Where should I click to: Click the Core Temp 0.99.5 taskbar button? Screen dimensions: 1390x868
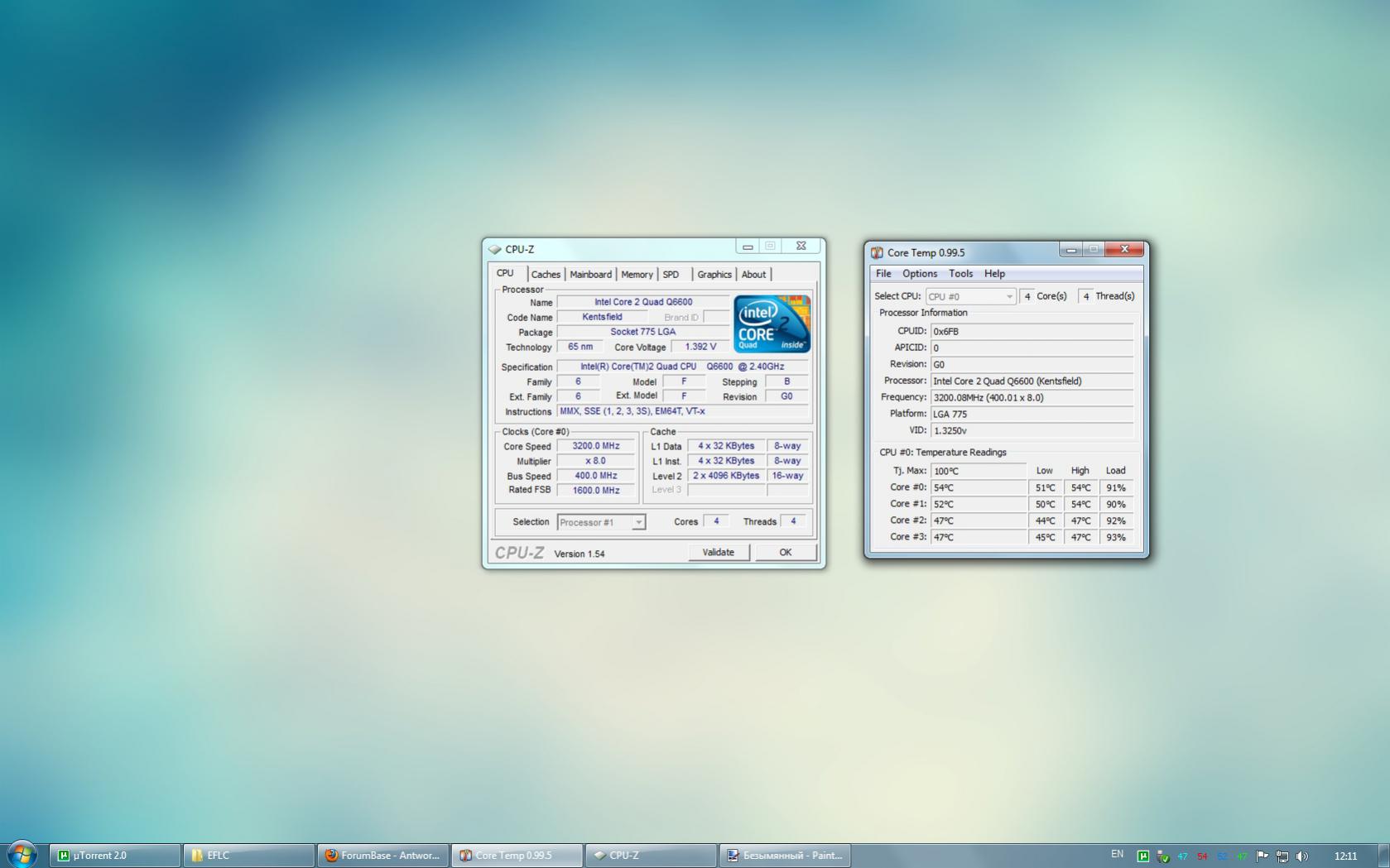517,856
